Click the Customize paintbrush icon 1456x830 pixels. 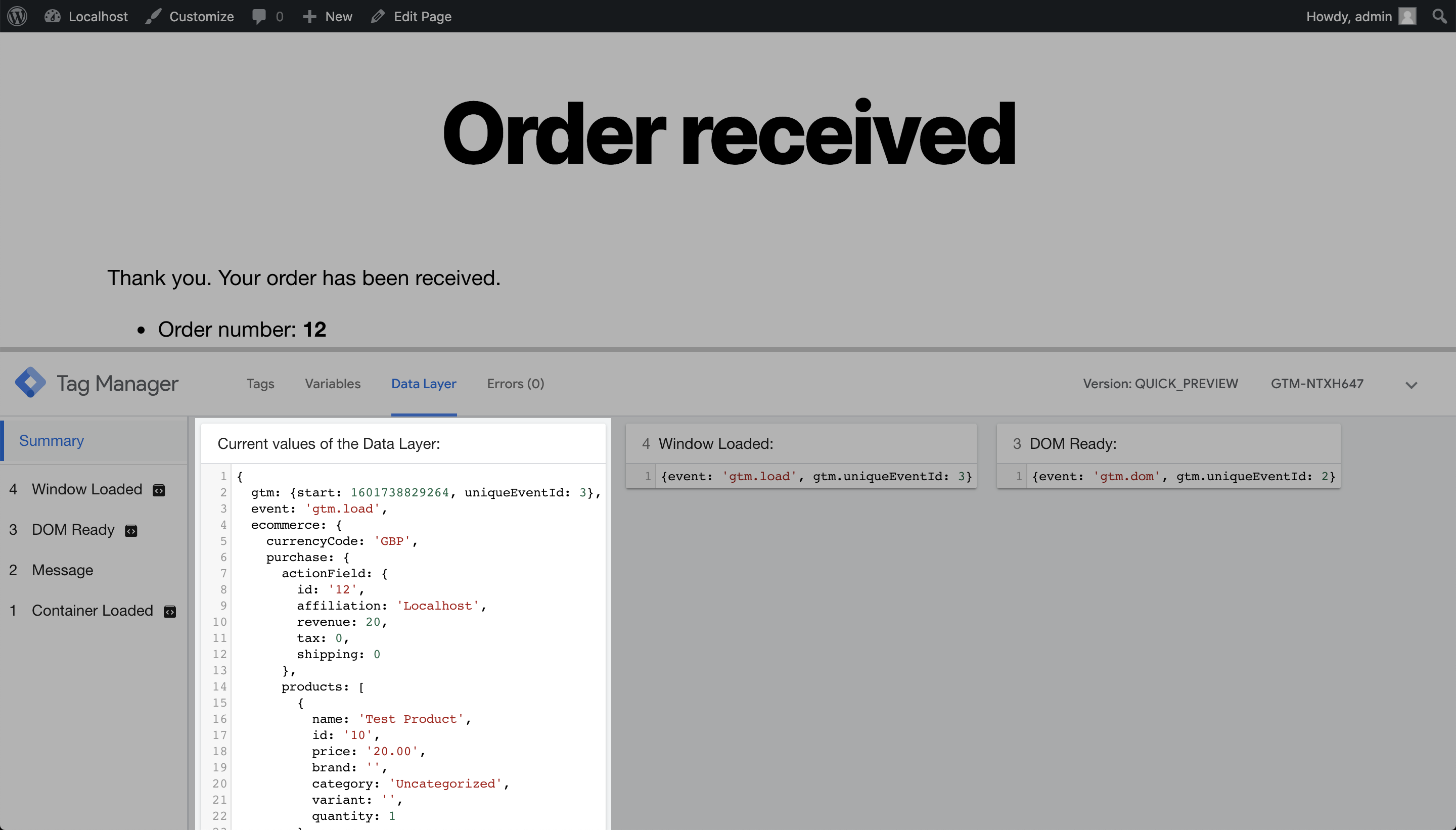pos(153,16)
